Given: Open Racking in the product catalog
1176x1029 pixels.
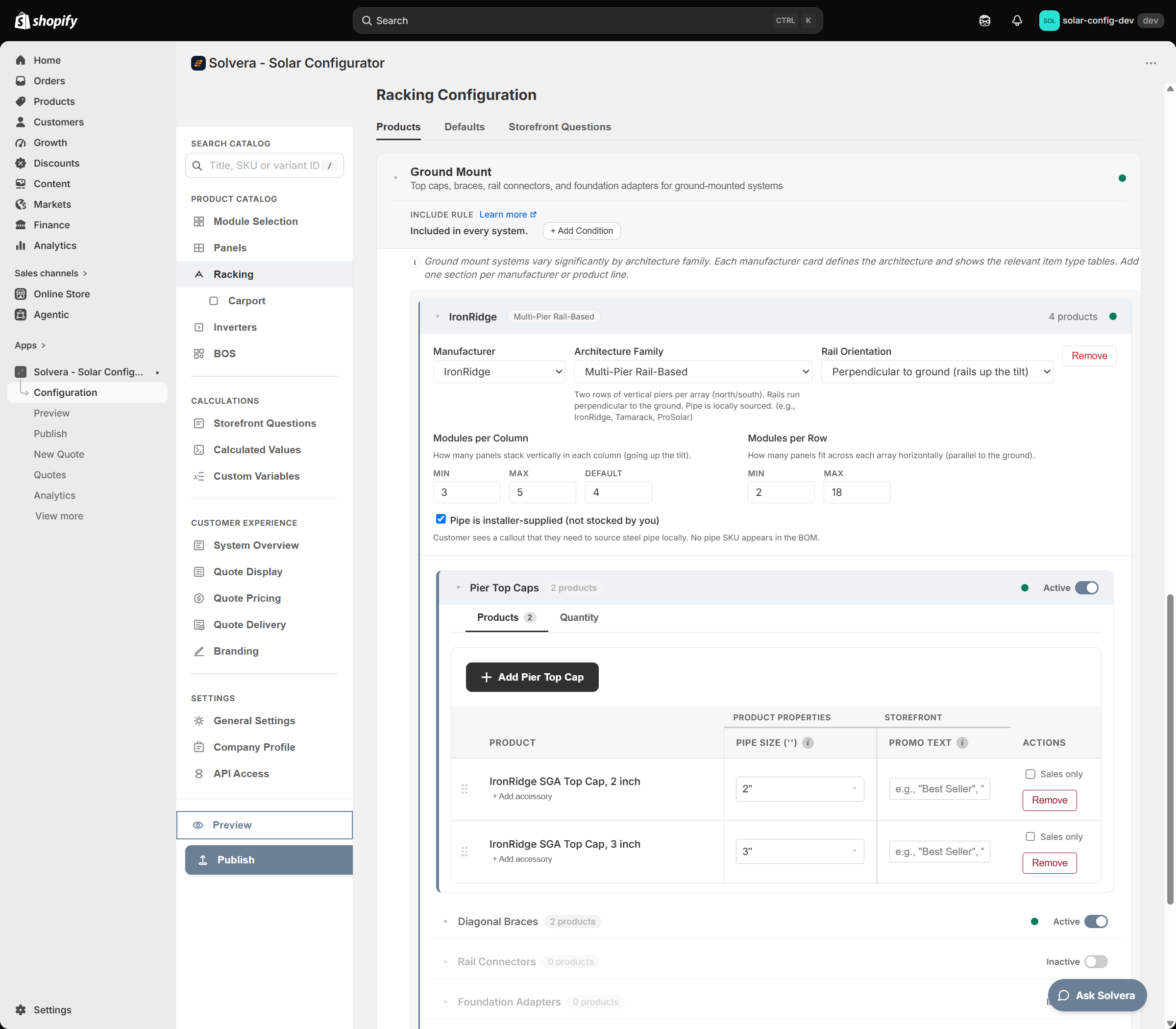Looking at the screenshot, I should 264,274.
